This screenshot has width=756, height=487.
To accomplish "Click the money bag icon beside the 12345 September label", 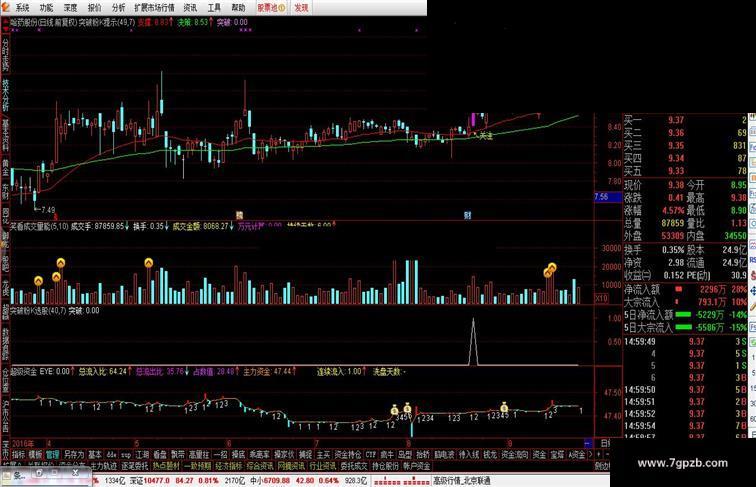I will click(x=504, y=407).
